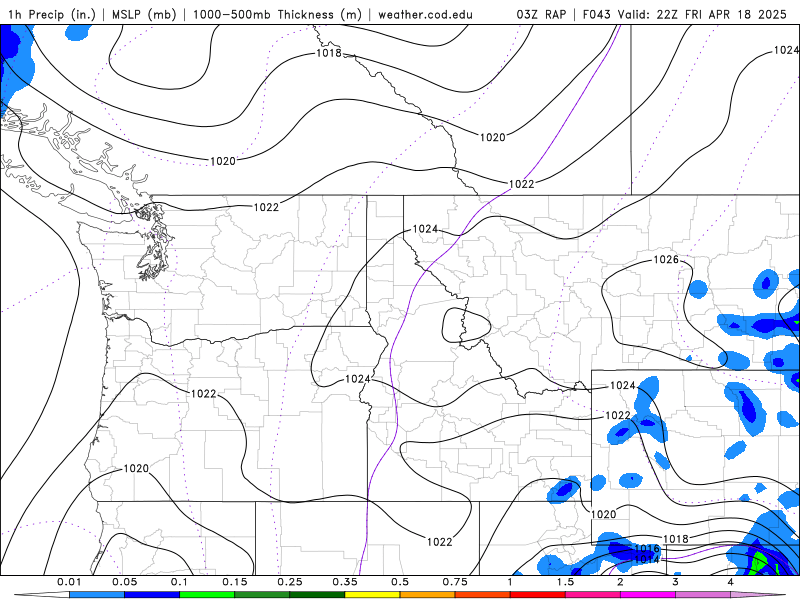This screenshot has height=600, width=800.
Task: Click the light blue legend swatch
Action: (x=97, y=595)
